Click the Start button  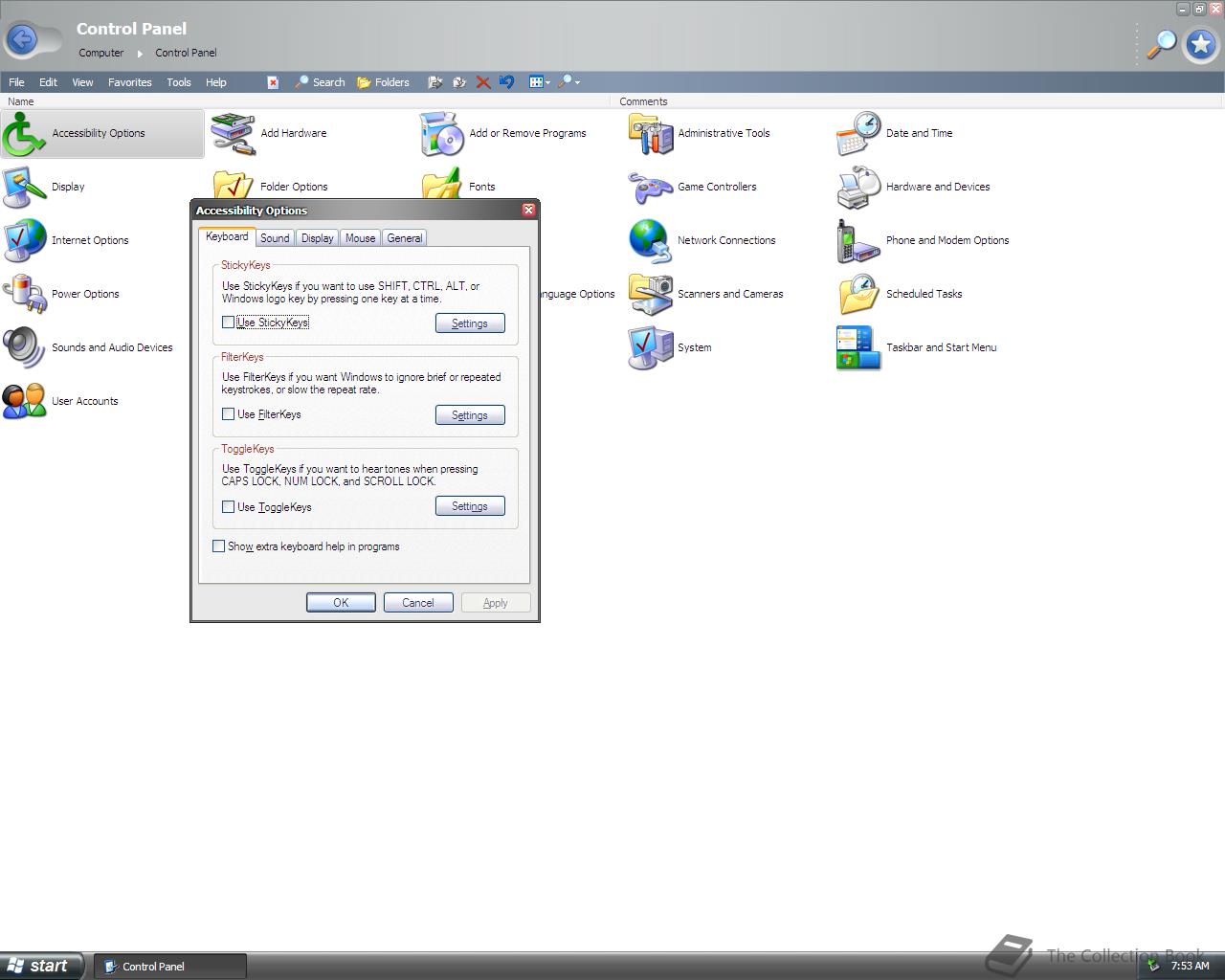click(x=42, y=966)
